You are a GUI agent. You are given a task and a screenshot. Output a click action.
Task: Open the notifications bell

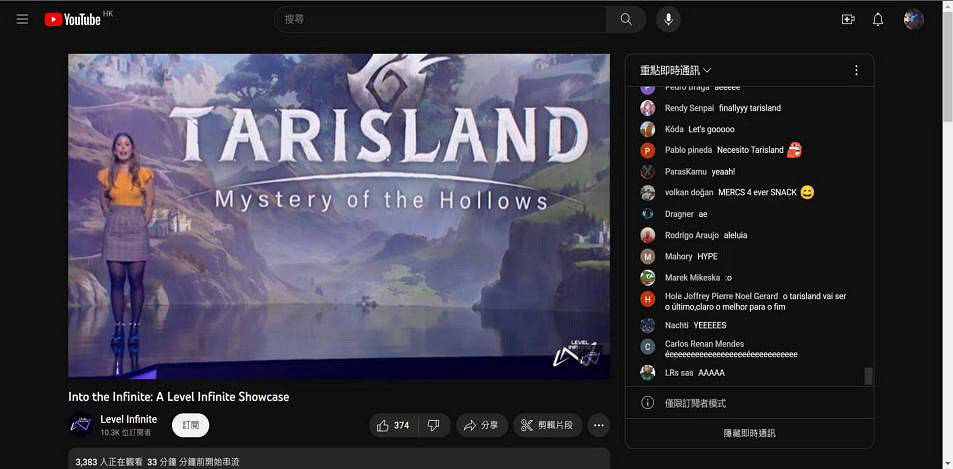(878, 19)
